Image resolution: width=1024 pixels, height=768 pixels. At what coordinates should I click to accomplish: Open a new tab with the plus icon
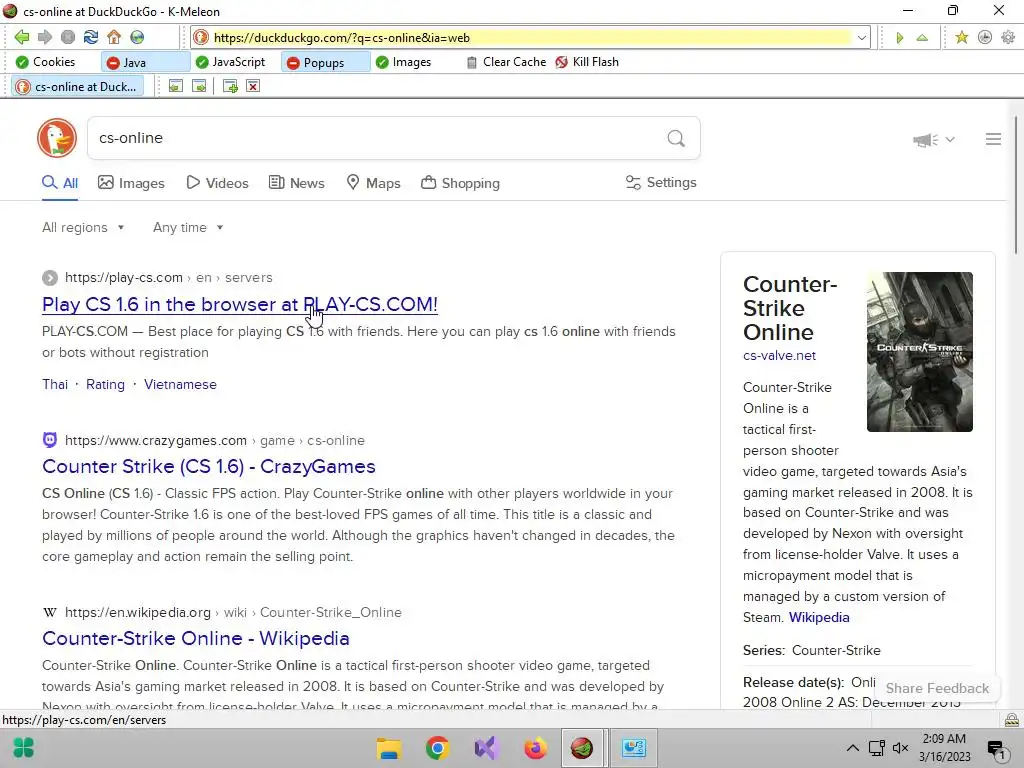pos(230,86)
